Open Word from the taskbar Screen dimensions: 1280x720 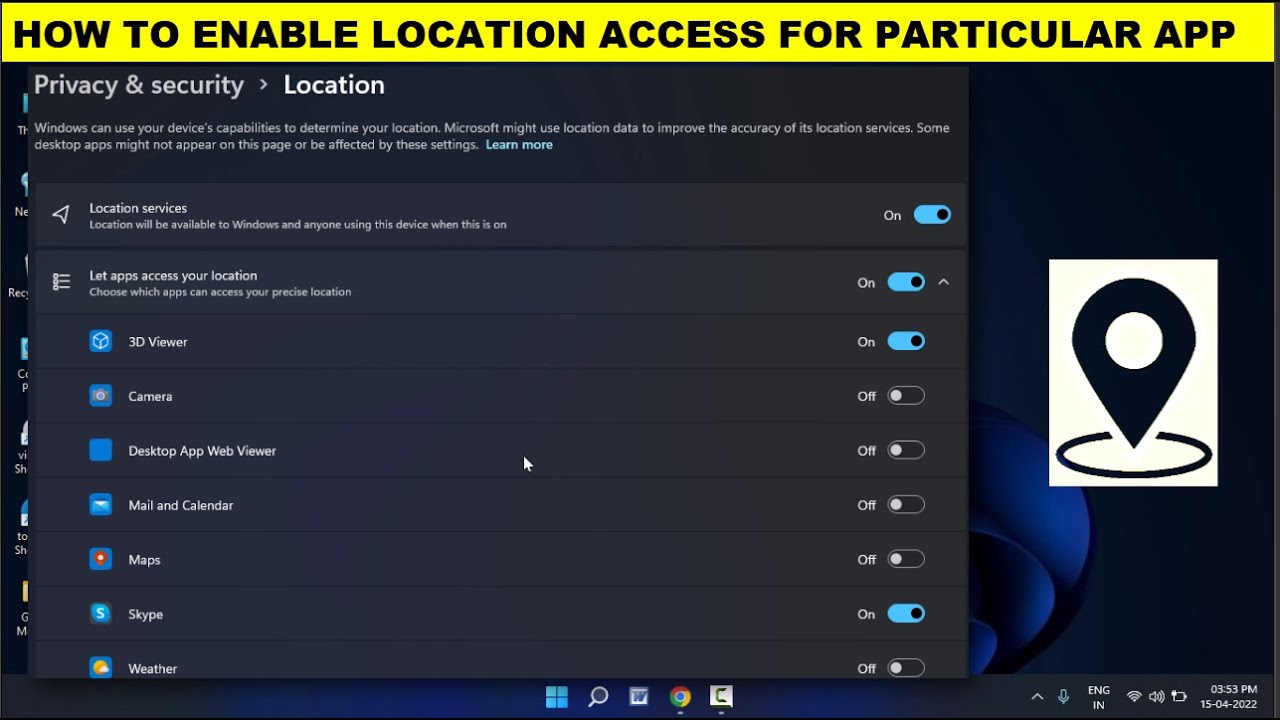click(639, 697)
